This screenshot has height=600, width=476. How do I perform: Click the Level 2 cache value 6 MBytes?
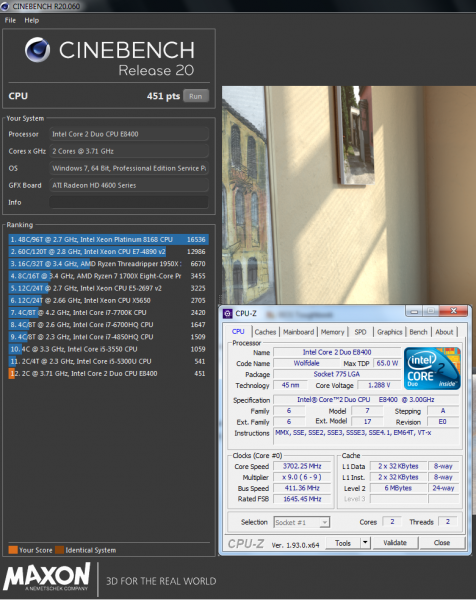coord(398,488)
